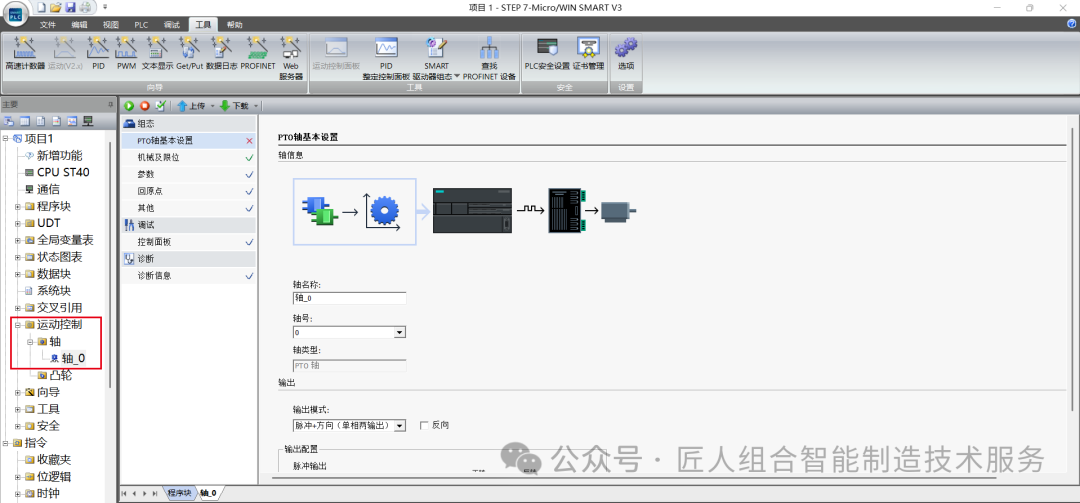1080x503 pixels.
Task: Expand the program block (程序块) tree node
Action: pyautogui.click(x=17, y=206)
